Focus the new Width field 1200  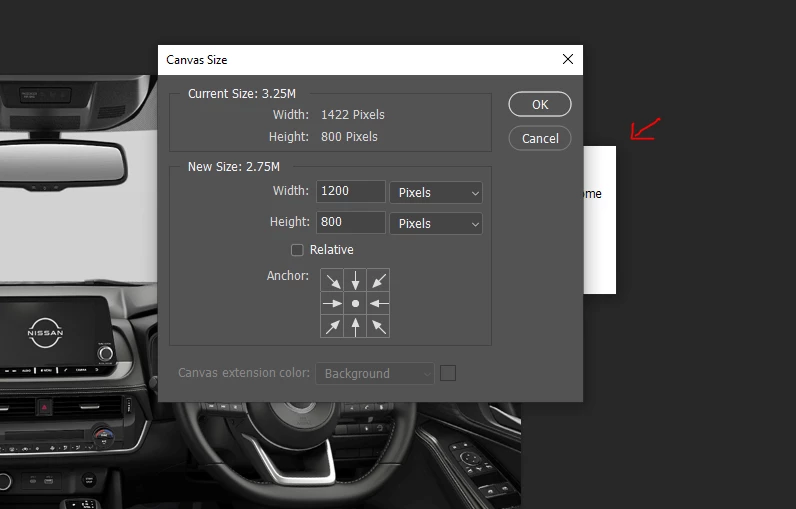351,191
